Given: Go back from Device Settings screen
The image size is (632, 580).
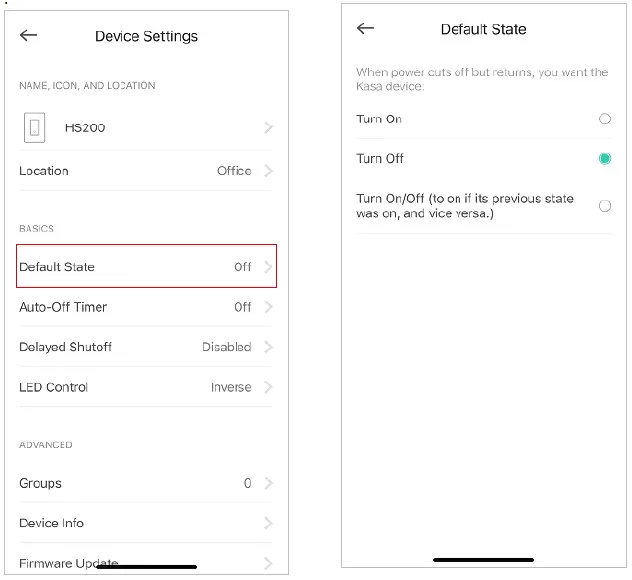Looking at the screenshot, I should click(28, 36).
